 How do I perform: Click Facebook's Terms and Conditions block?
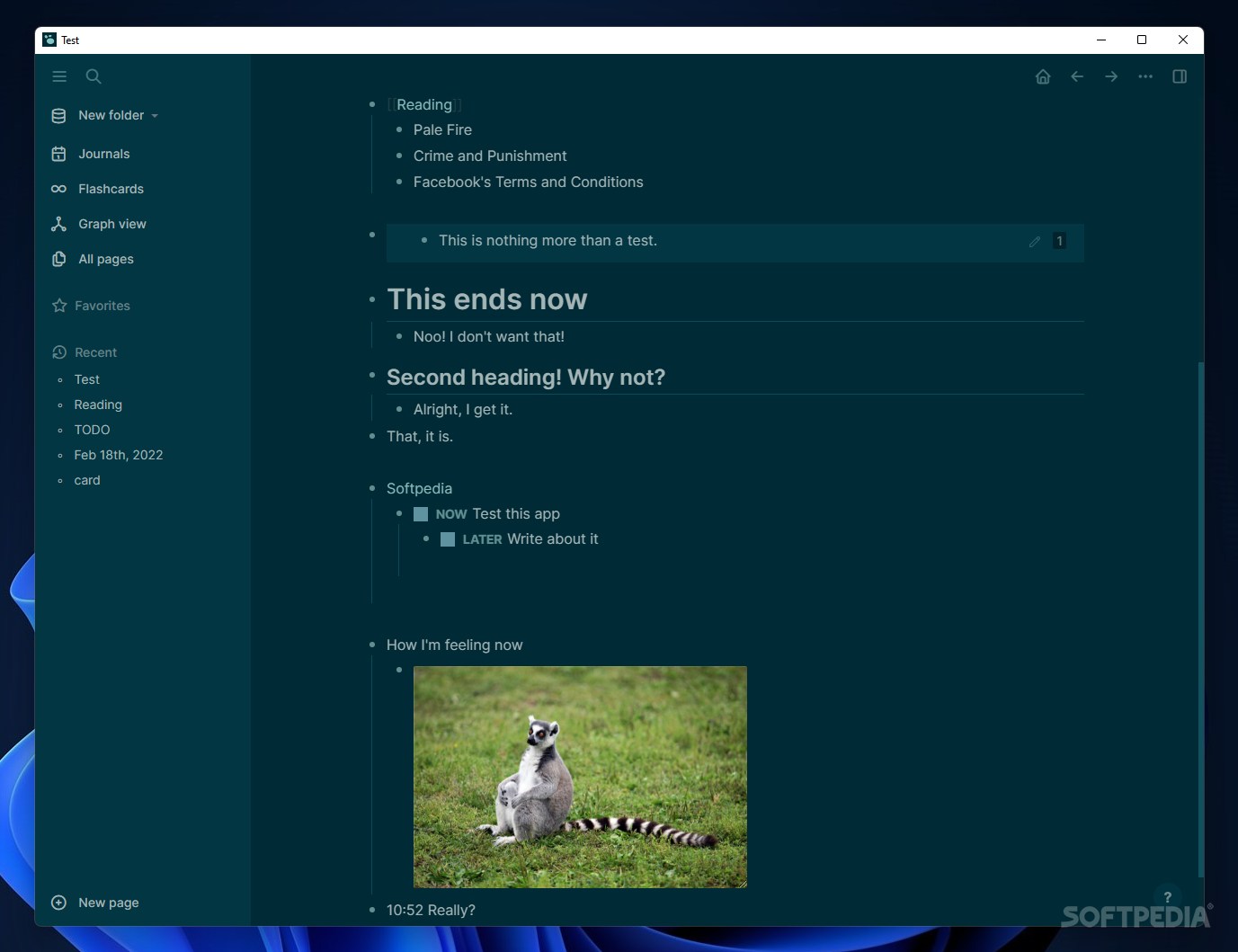click(x=529, y=182)
